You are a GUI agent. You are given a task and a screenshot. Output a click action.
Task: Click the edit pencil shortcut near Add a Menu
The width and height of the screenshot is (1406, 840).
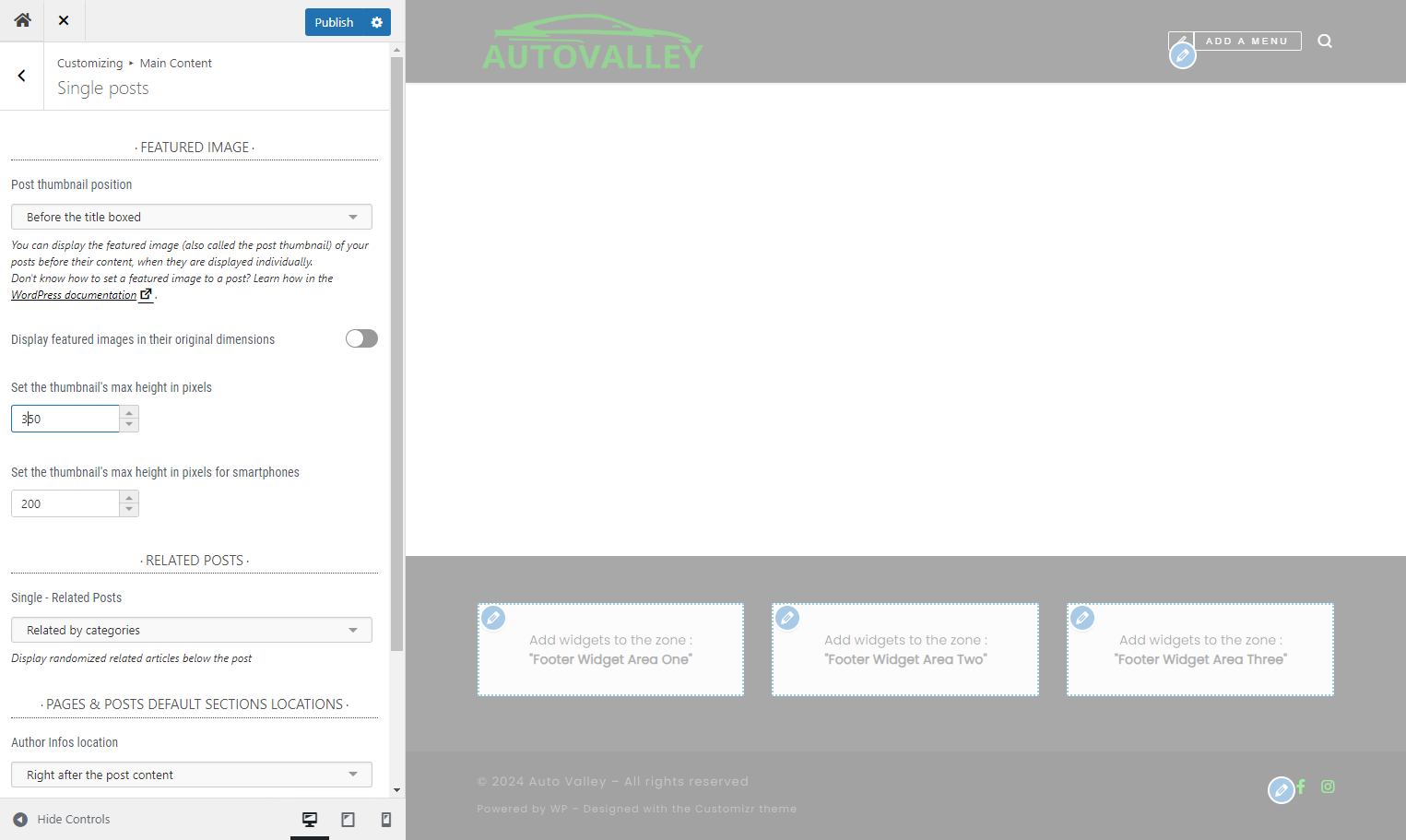[x=1183, y=55]
